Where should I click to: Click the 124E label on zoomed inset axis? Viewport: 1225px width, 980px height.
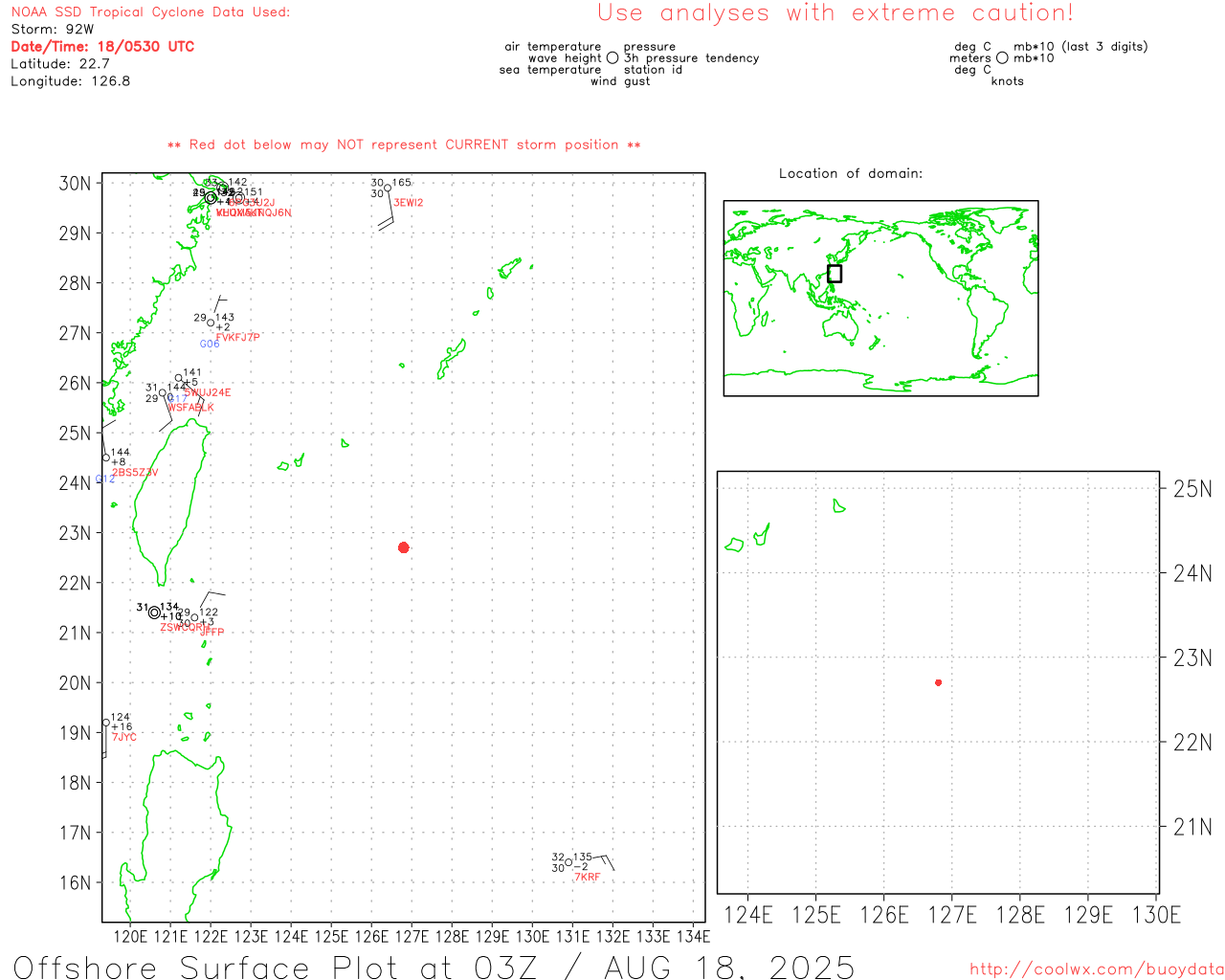(x=748, y=915)
